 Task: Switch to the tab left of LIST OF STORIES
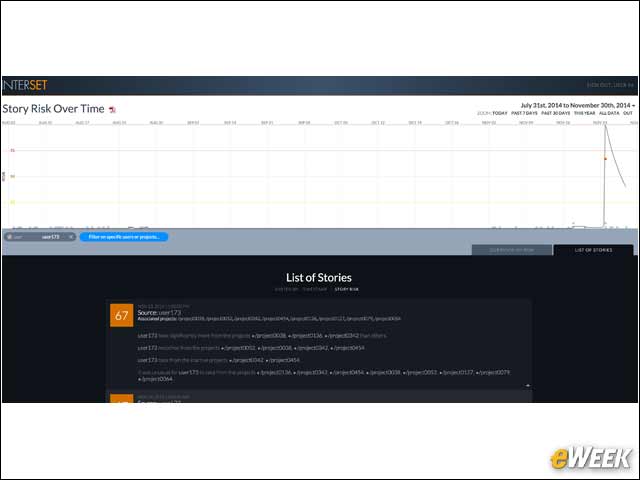tap(512, 250)
